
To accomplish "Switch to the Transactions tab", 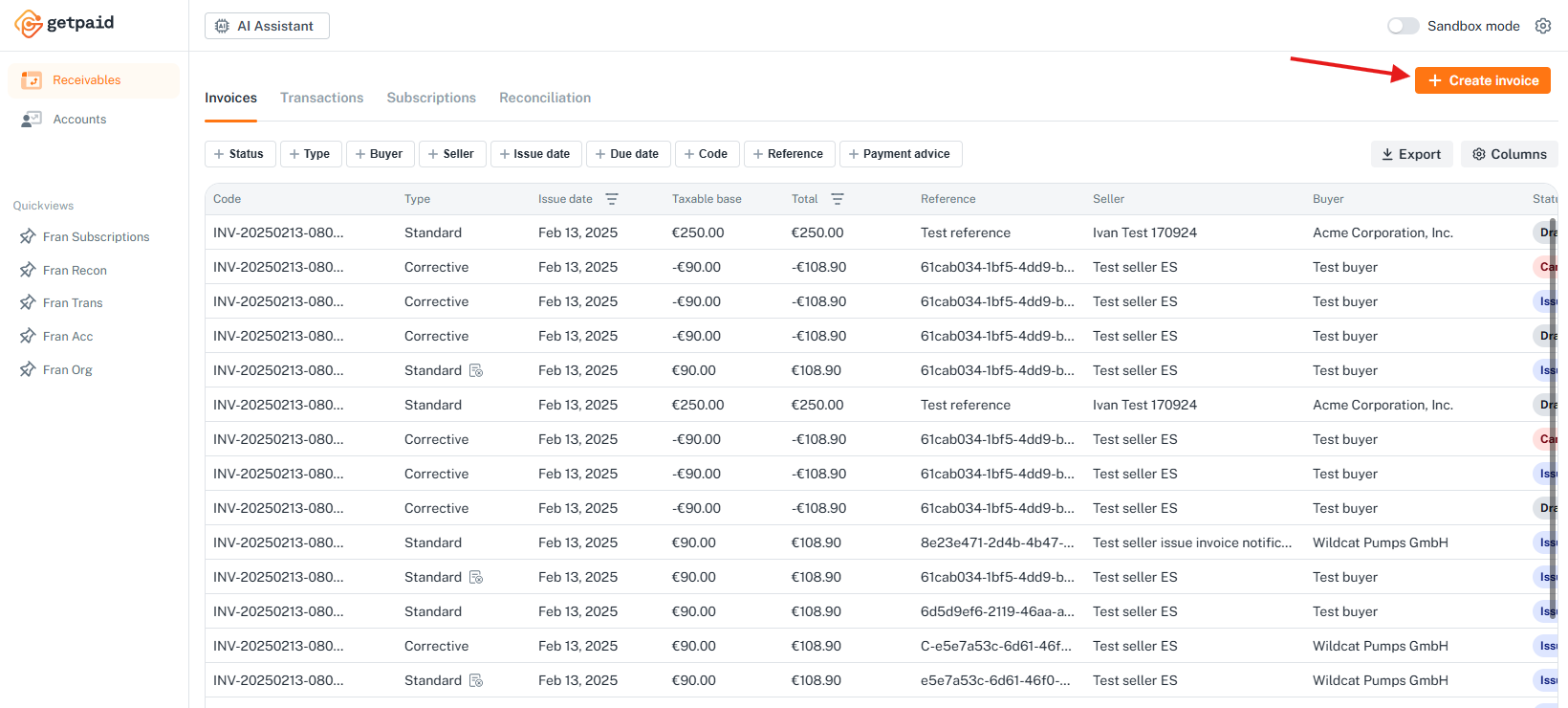I will click(x=321, y=98).
